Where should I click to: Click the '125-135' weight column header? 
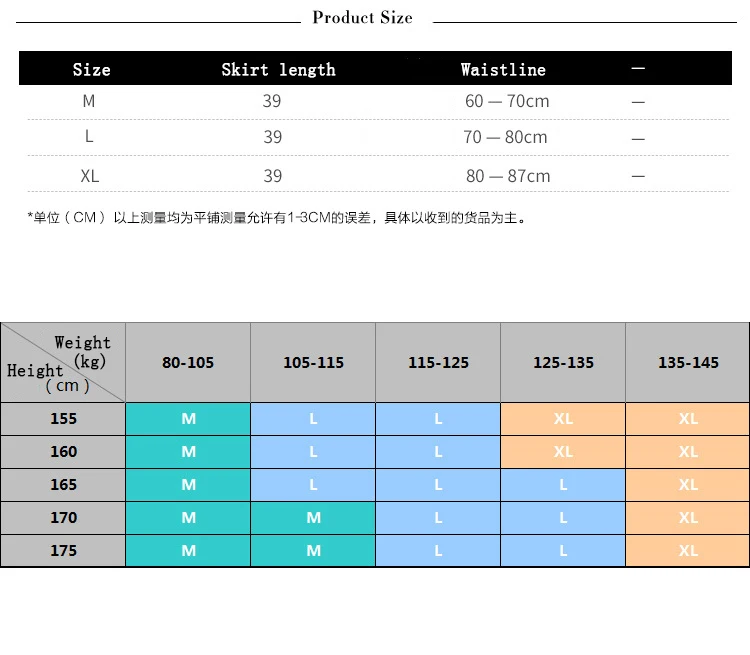coord(563,363)
